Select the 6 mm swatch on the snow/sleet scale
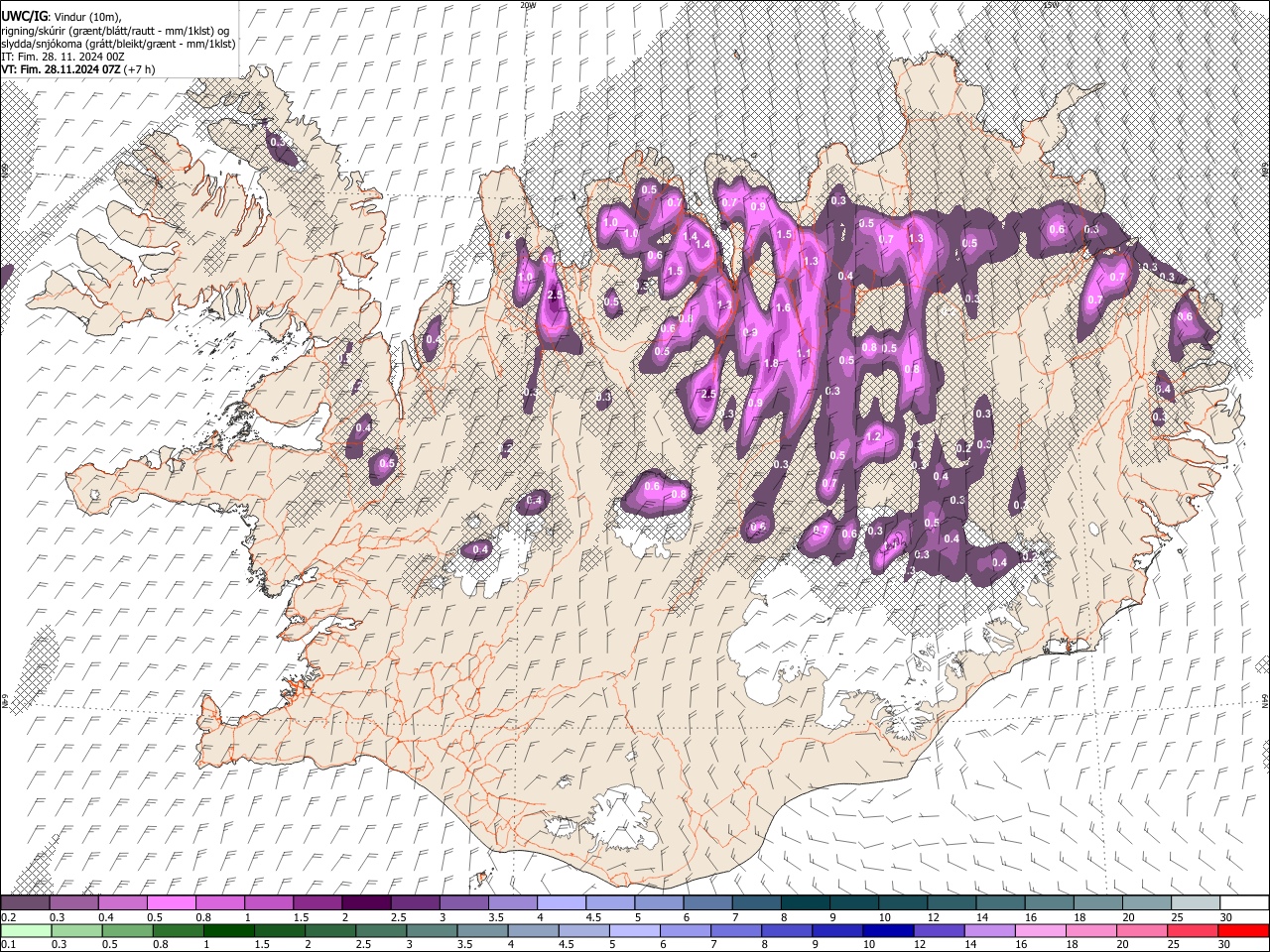The width and height of the screenshot is (1270, 952). 706,903
